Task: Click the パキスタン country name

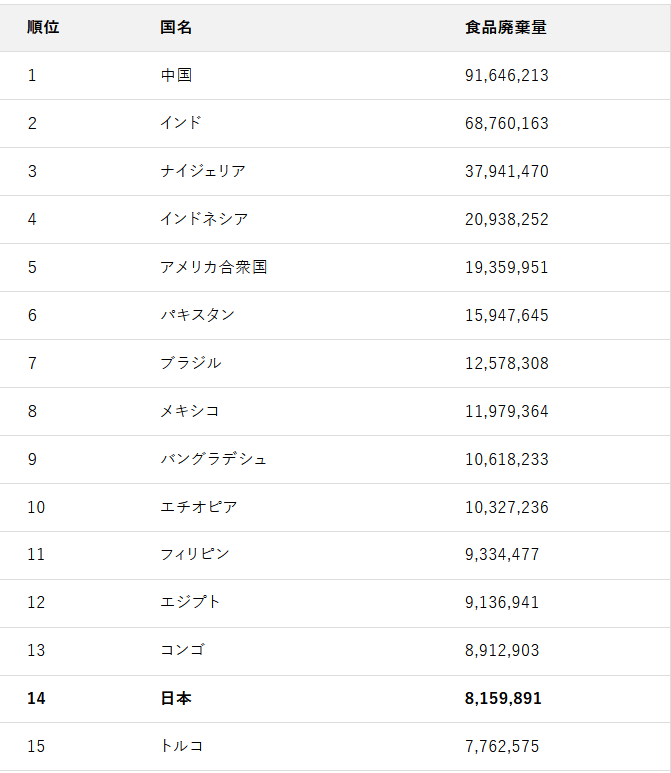Action: tap(197, 315)
